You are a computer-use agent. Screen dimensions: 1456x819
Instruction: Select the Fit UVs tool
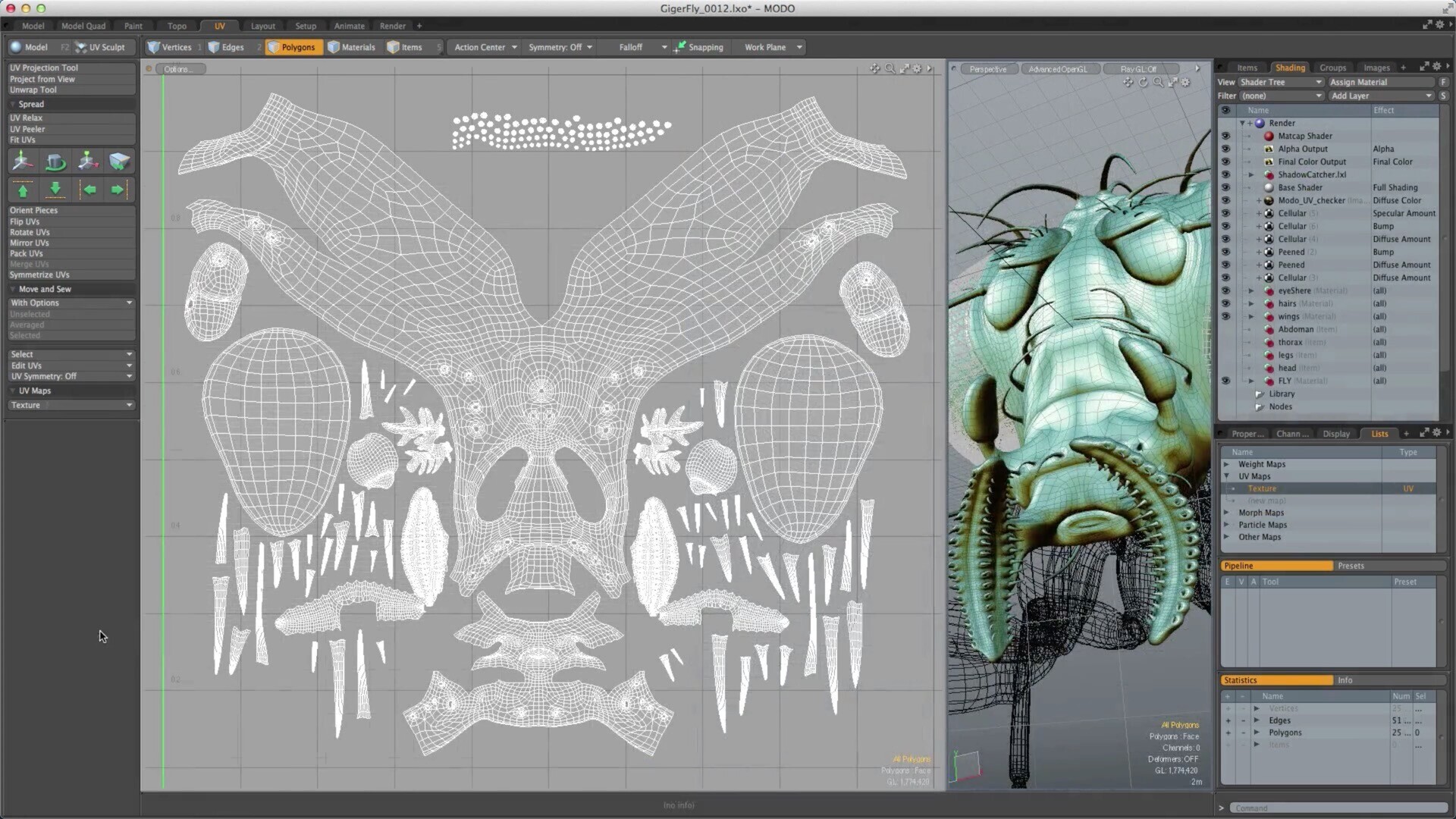[x=22, y=140]
